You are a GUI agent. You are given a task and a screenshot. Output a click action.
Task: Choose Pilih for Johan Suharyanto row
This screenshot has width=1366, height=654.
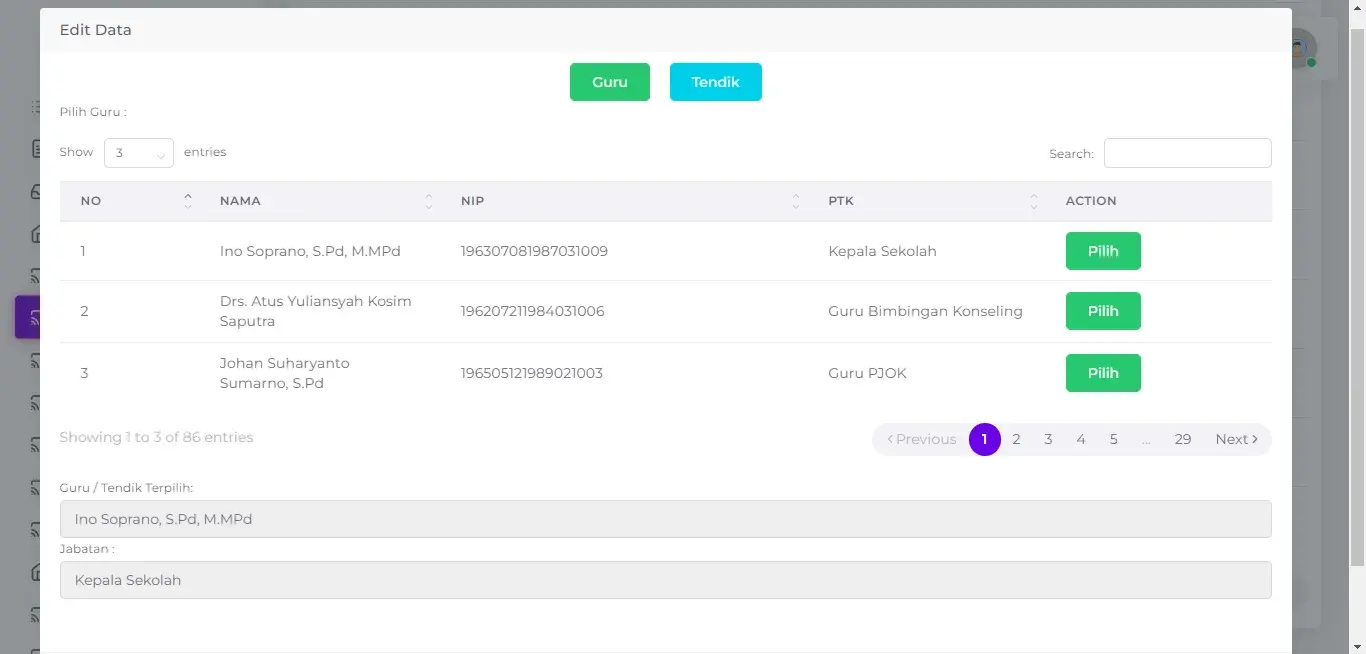pos(1103,373)
